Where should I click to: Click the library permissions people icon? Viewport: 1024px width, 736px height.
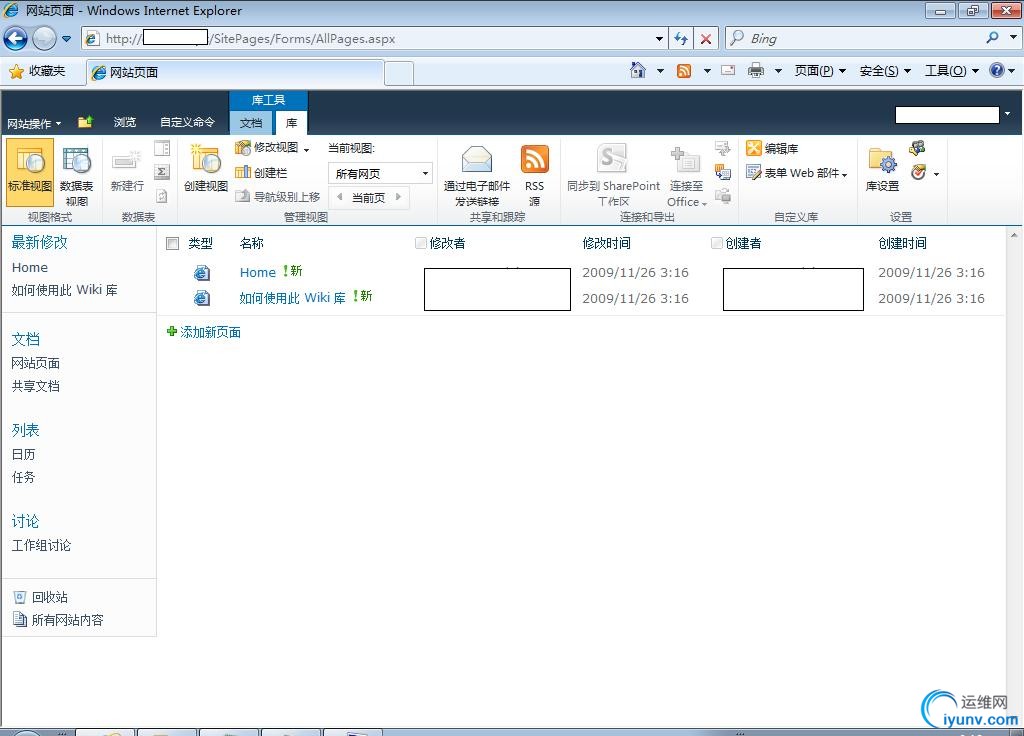pos(918,148)
